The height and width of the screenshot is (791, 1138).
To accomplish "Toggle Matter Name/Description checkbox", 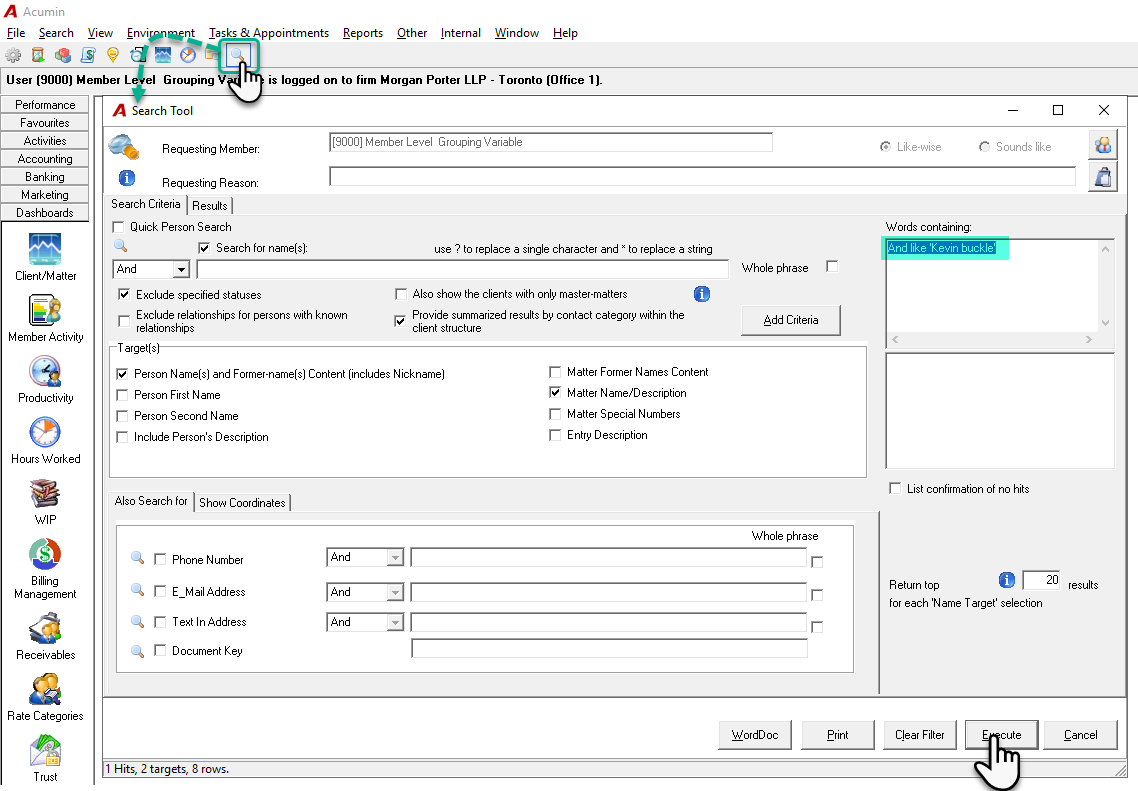I will click(x=555, y=393).
